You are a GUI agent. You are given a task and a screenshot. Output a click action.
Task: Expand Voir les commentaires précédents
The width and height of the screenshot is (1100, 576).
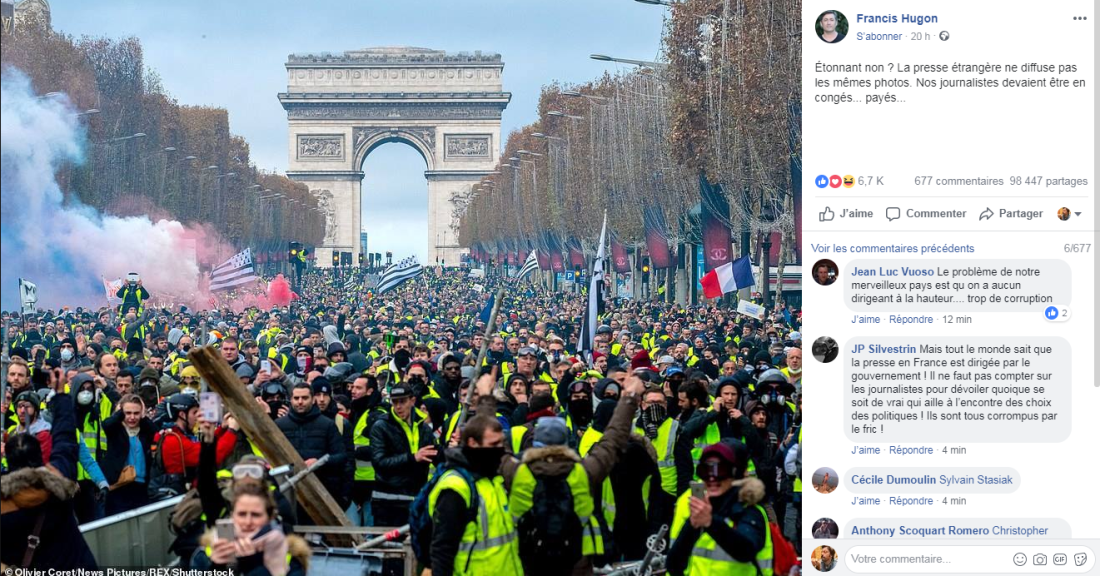(892, 248)
